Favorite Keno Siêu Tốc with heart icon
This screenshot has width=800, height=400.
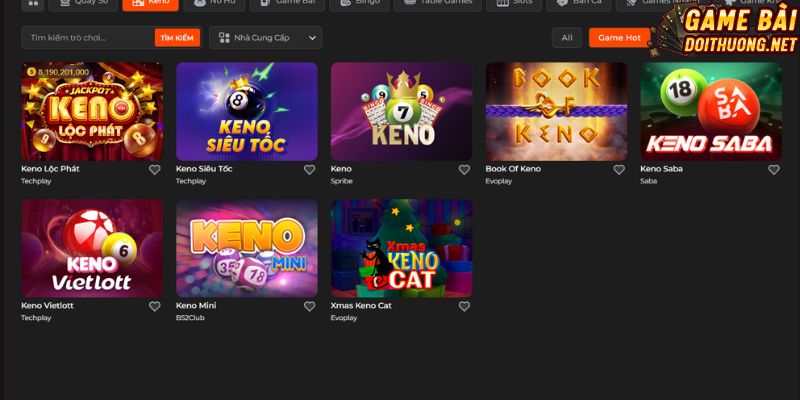tap(310, 170)
